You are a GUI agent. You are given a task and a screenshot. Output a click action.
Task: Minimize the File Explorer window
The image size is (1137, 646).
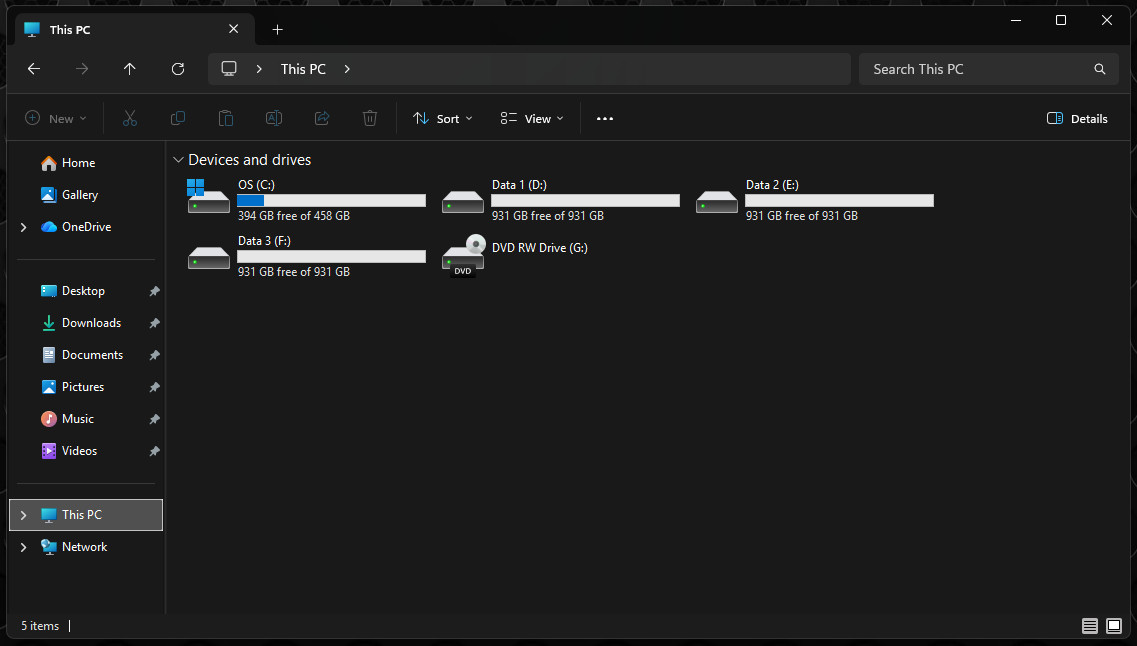(1016, 20)
